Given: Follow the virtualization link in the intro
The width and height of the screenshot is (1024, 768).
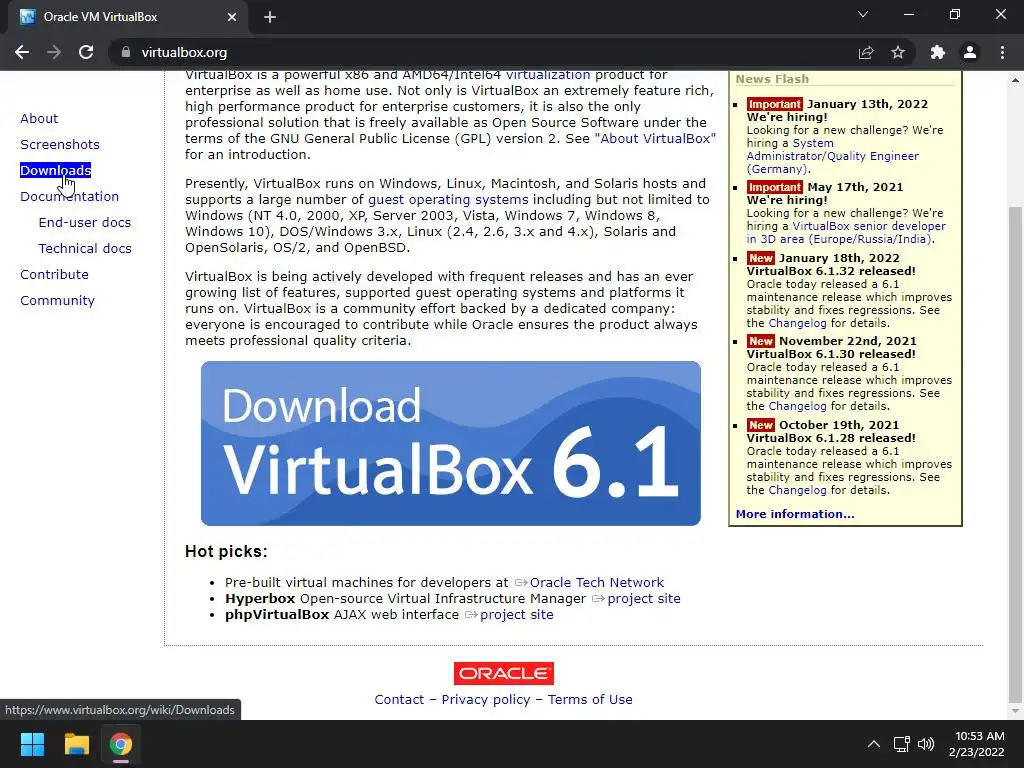Looking at the screenshot, I should [548, 74].
